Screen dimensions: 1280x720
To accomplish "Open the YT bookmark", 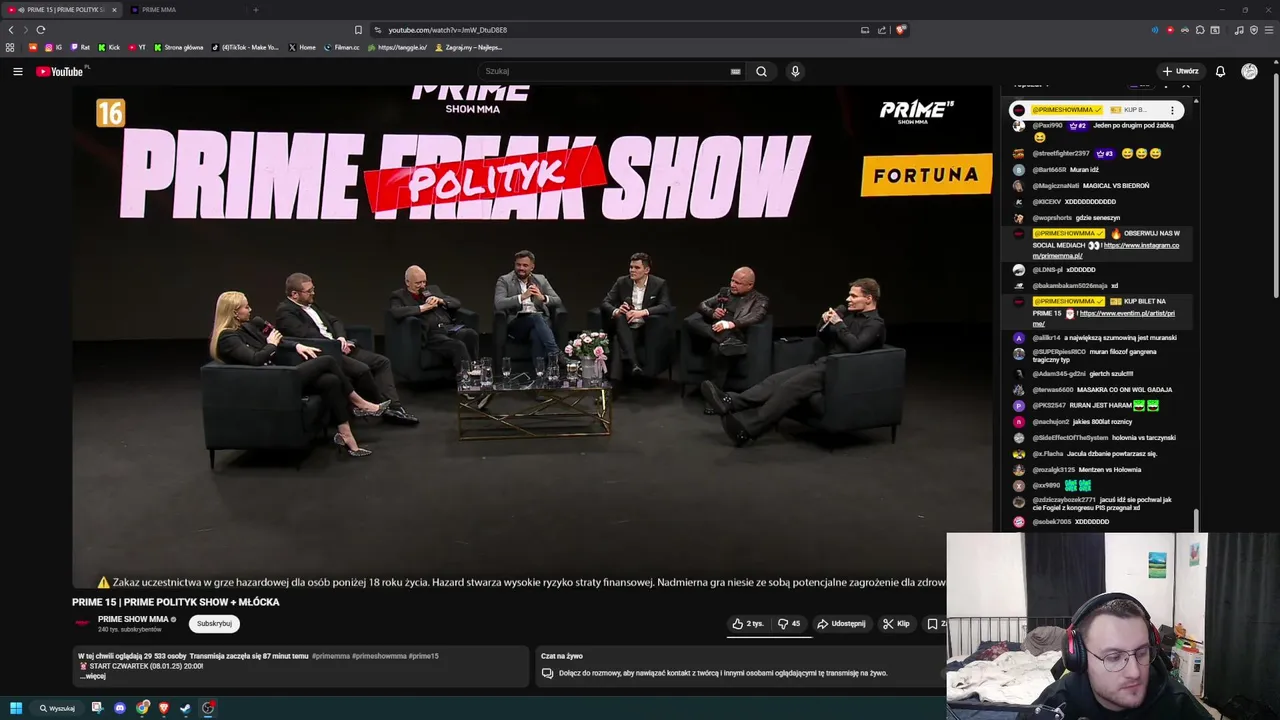I will (137, 47).
